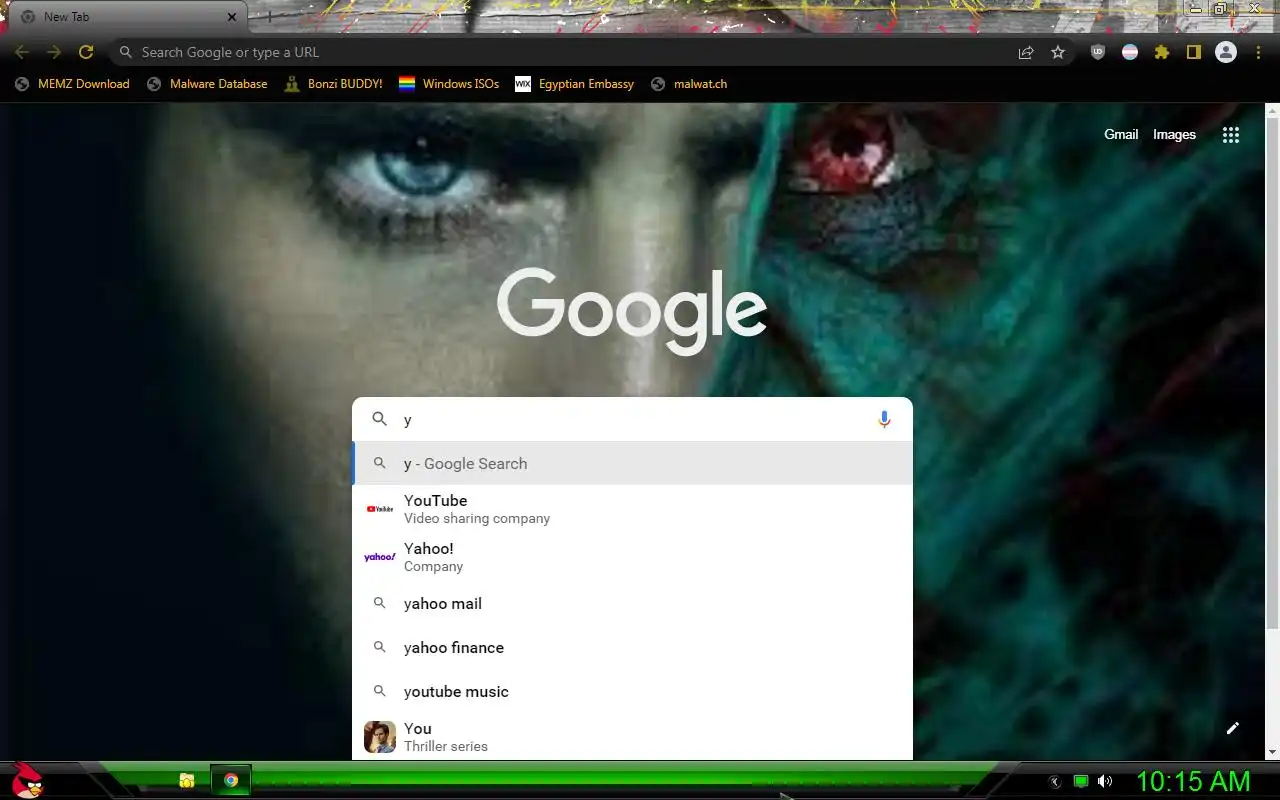Open the MEMZ Download bookmark
The width and height of the screenshot is (1280, 800).
tap(72, 84)
